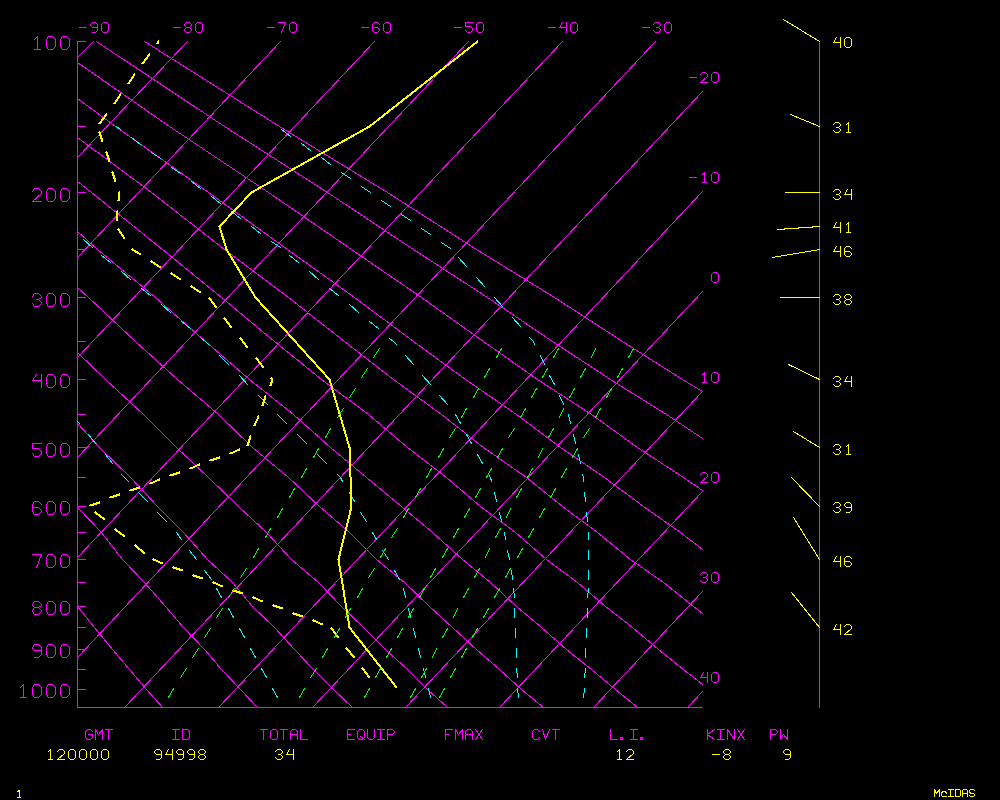Click the GMT time value 120000

coord(78,755)
